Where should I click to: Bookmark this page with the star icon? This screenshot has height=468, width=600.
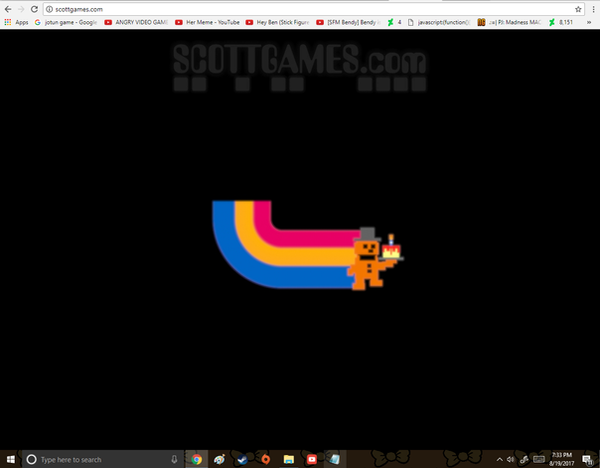pos(578,9)
